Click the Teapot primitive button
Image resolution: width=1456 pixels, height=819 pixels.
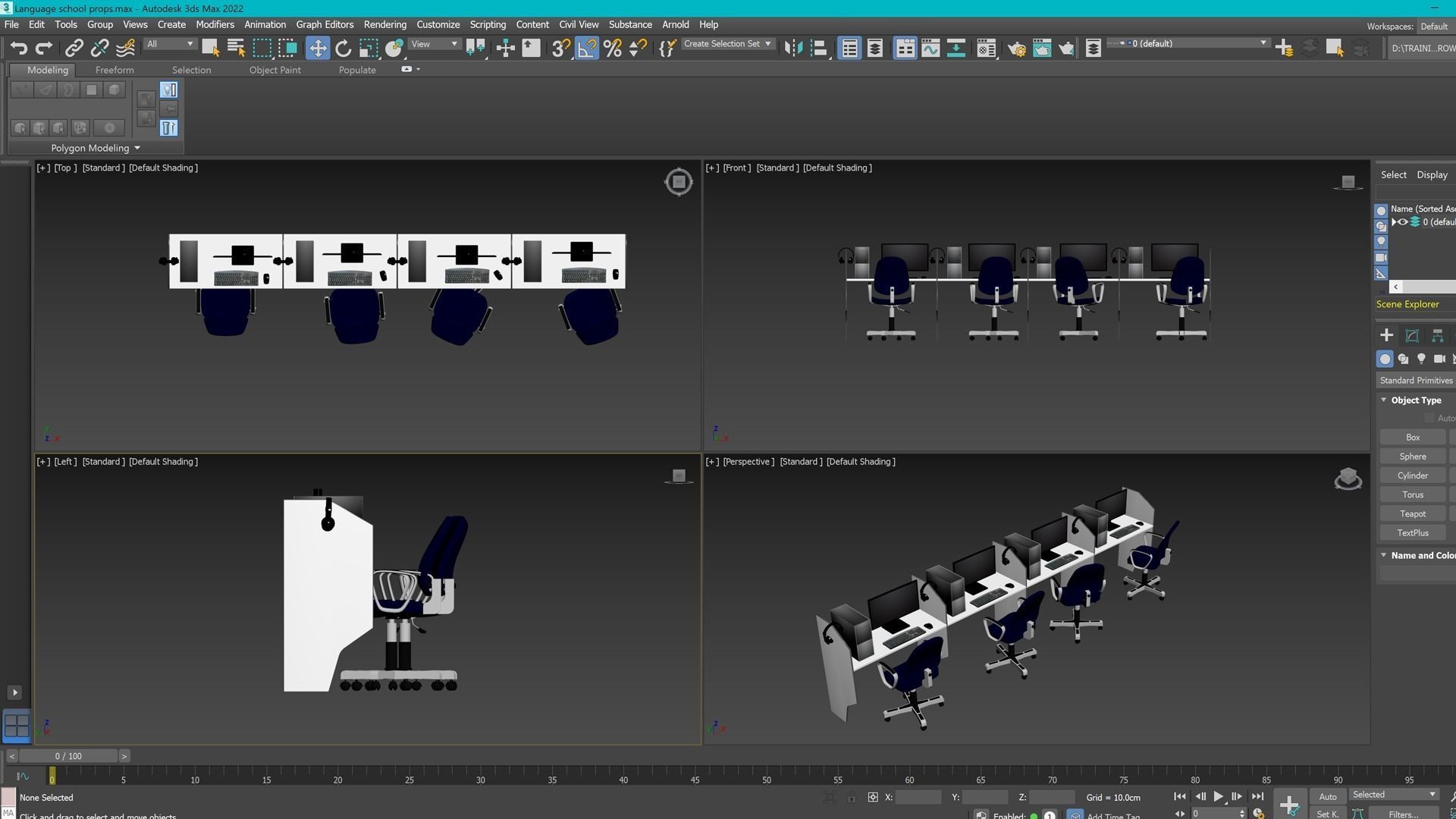[x=1412, y=513]
